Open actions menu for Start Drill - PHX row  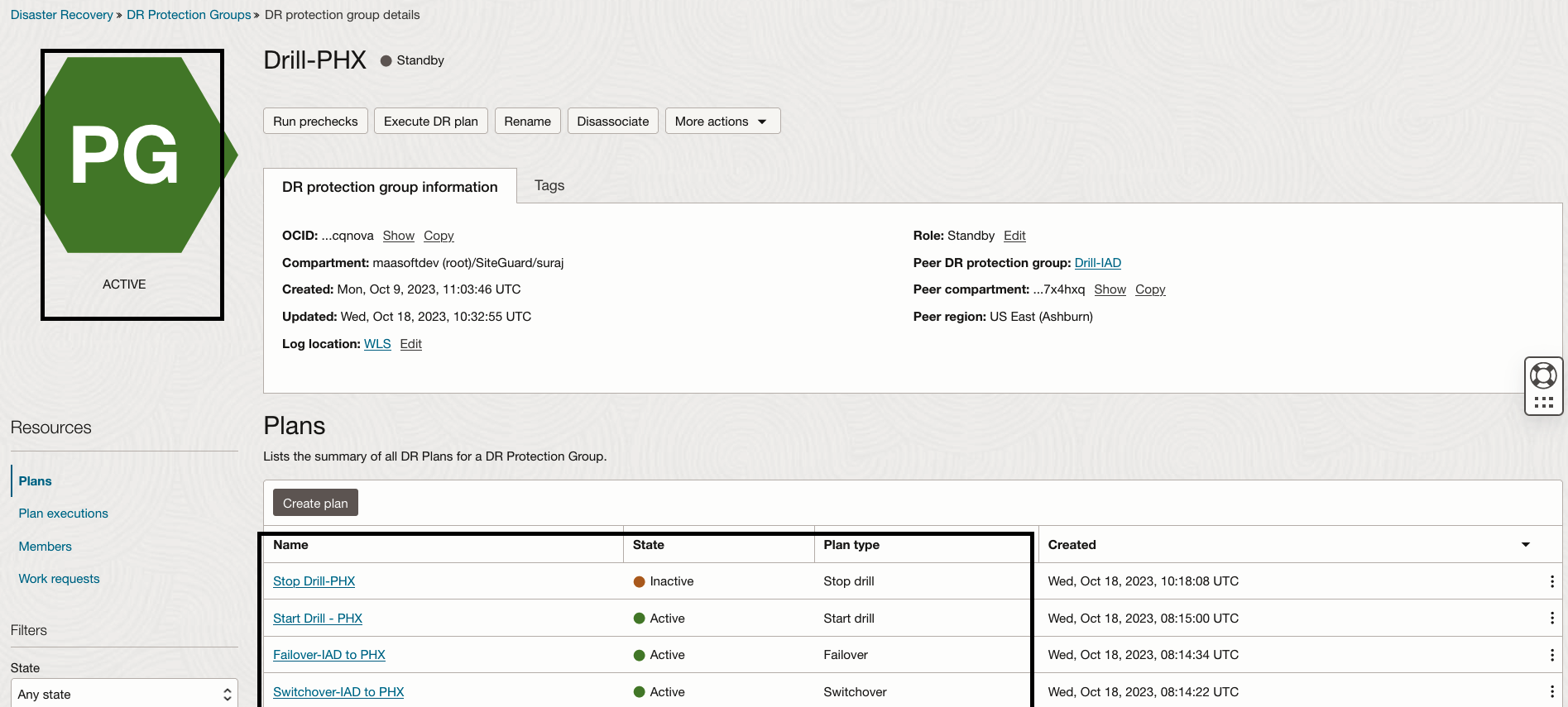[x=1551, y=619]
